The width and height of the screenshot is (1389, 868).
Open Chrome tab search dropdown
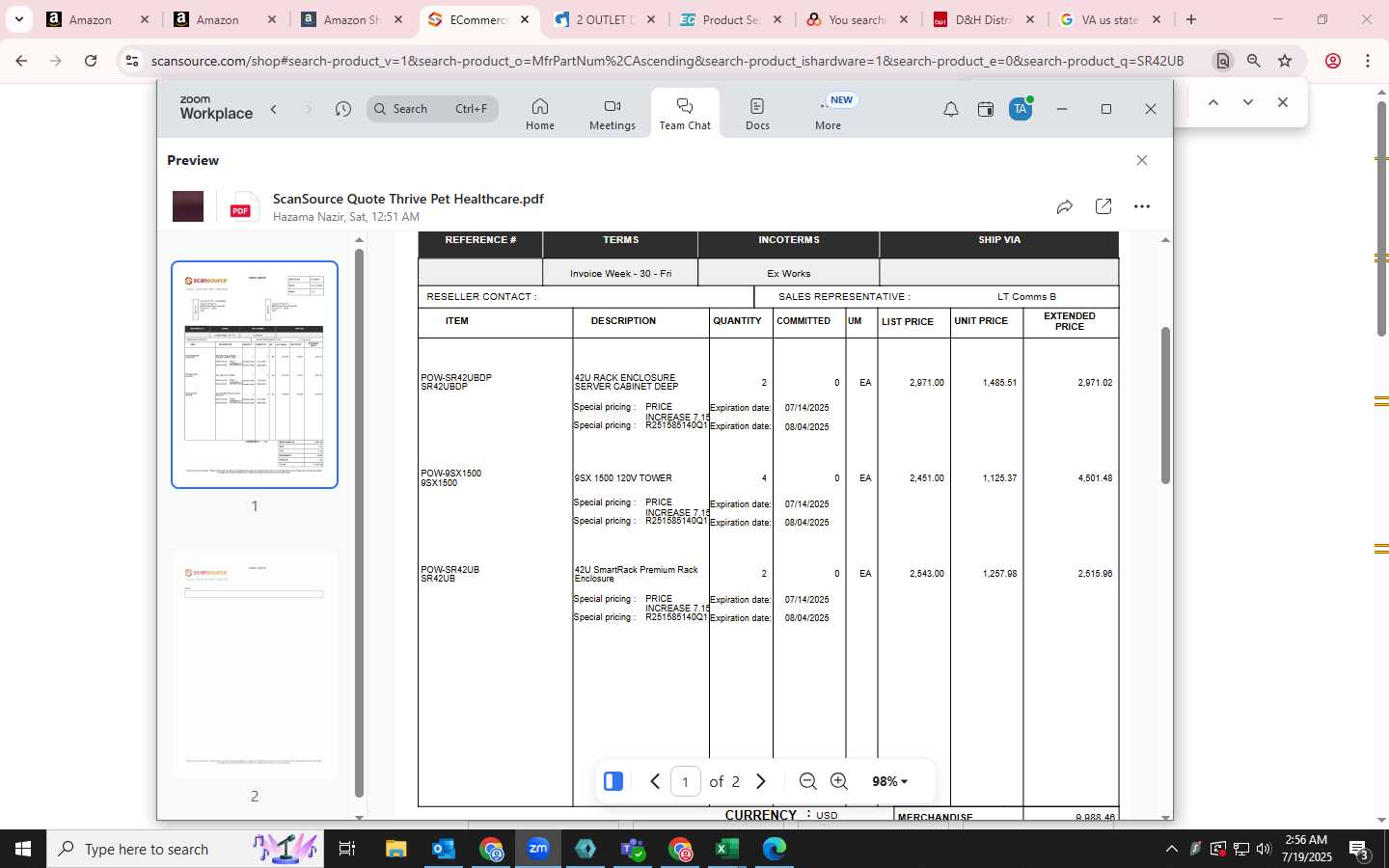tap(18, 19)
